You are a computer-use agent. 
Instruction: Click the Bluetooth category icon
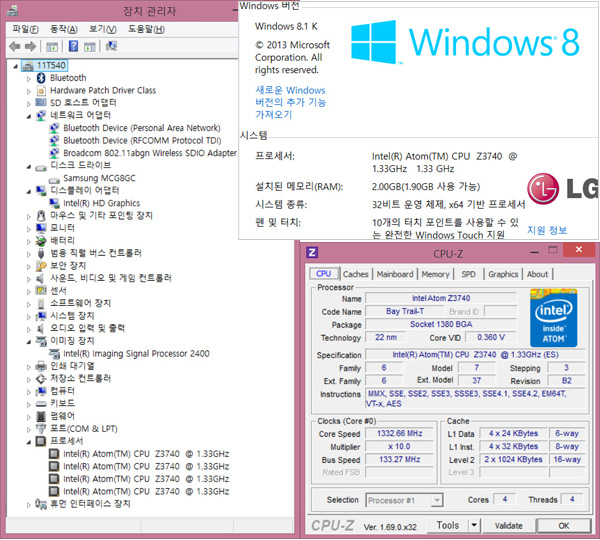point(41,78)
